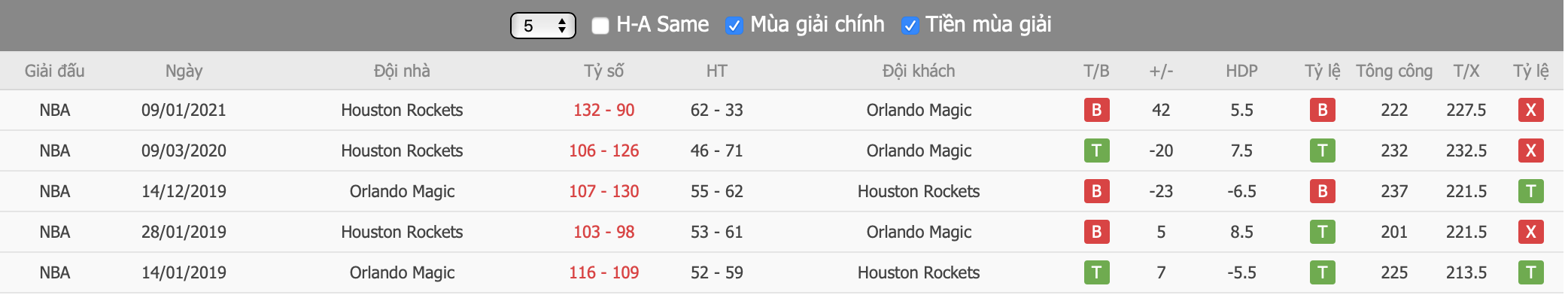Image resolution: width=1568 pixels, height=298 pixels.
Task: Click red B handicap badge in 14/12/2019 row
Action: click(x=1322, y=191)
